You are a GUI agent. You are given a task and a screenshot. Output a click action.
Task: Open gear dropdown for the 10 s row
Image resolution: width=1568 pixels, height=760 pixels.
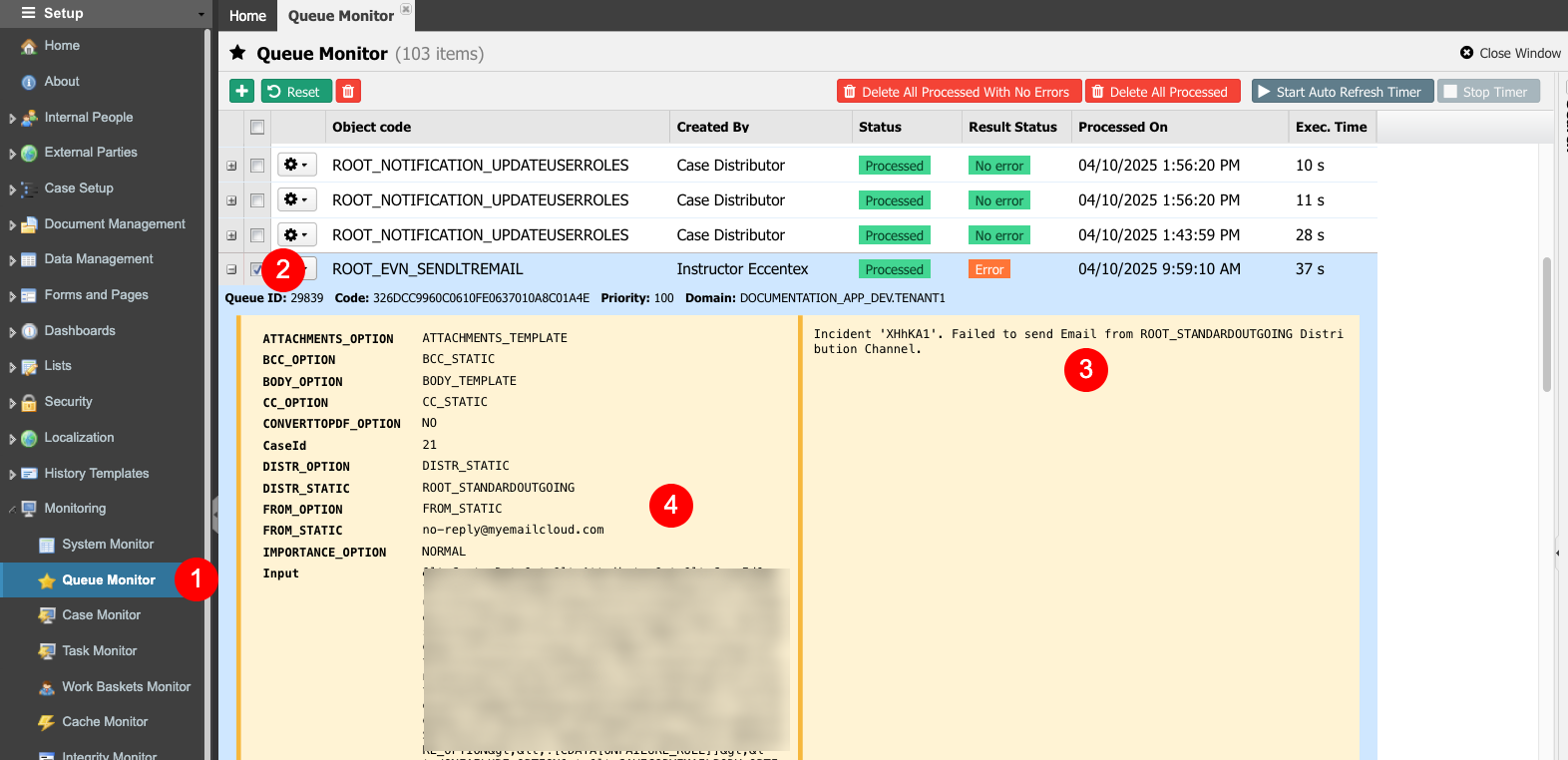click(296, 165)
